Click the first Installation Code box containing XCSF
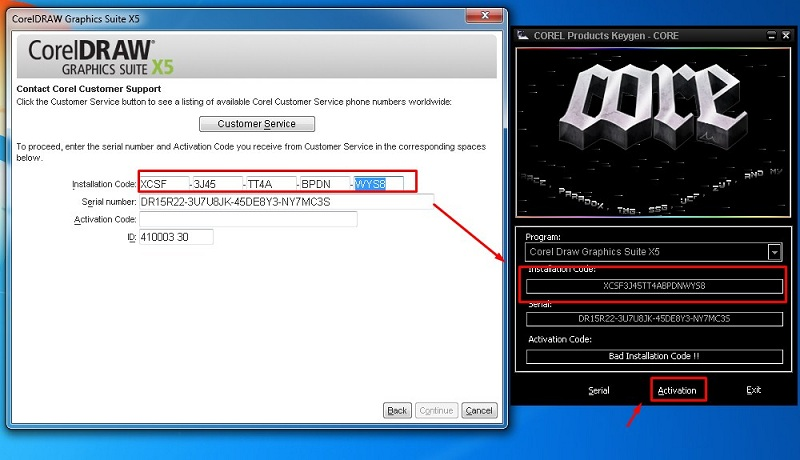Image resolution: width=800 pixels, height=460 pixels. point(165,183)
